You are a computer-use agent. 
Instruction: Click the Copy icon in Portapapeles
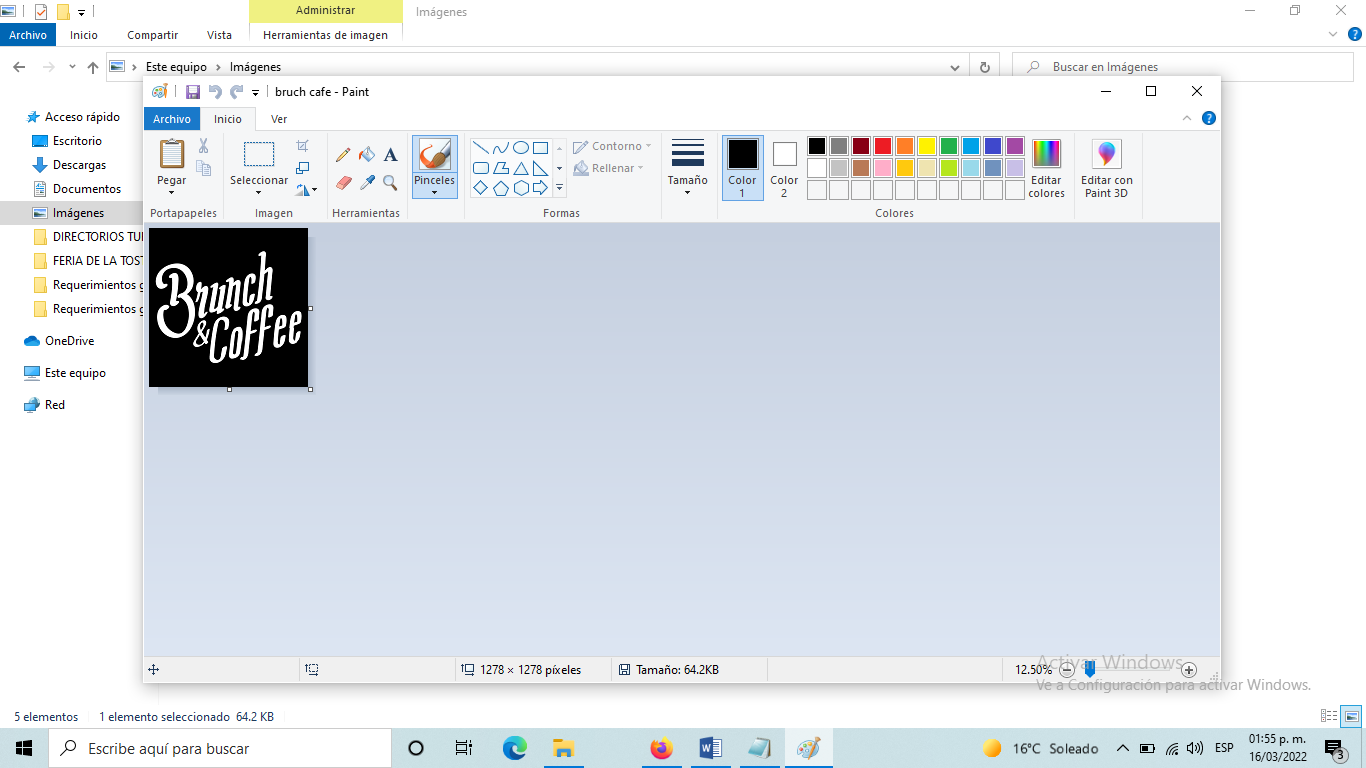(x=203, y=168)
